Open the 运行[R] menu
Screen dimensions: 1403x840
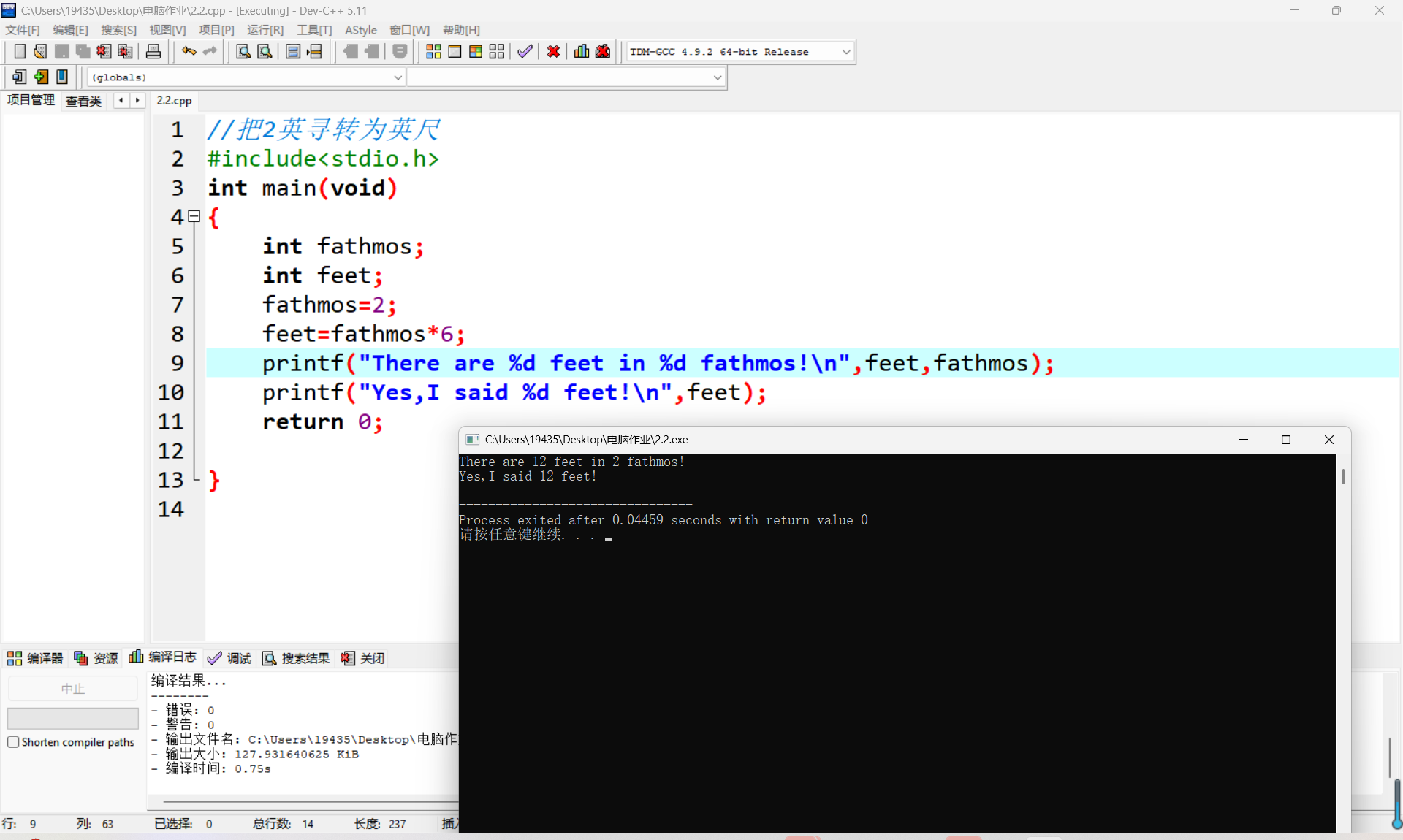(x=265, y=30)
